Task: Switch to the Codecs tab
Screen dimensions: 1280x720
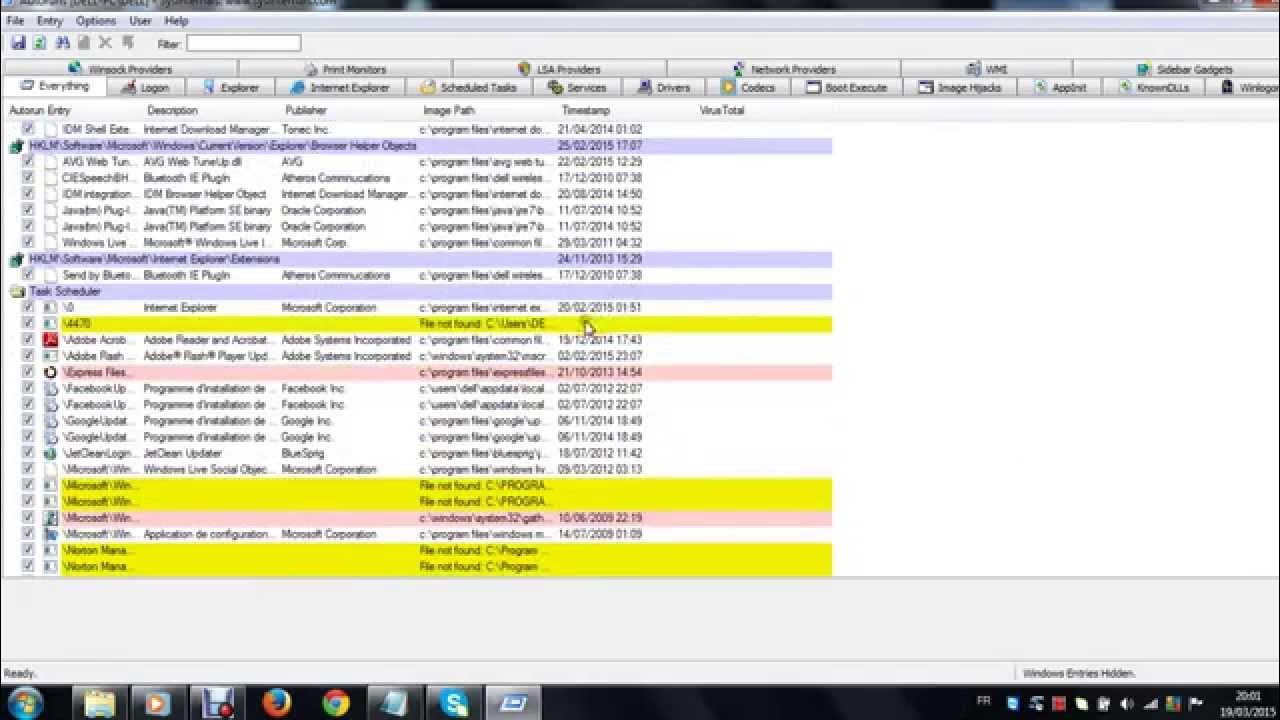Action: coord(749,88)
